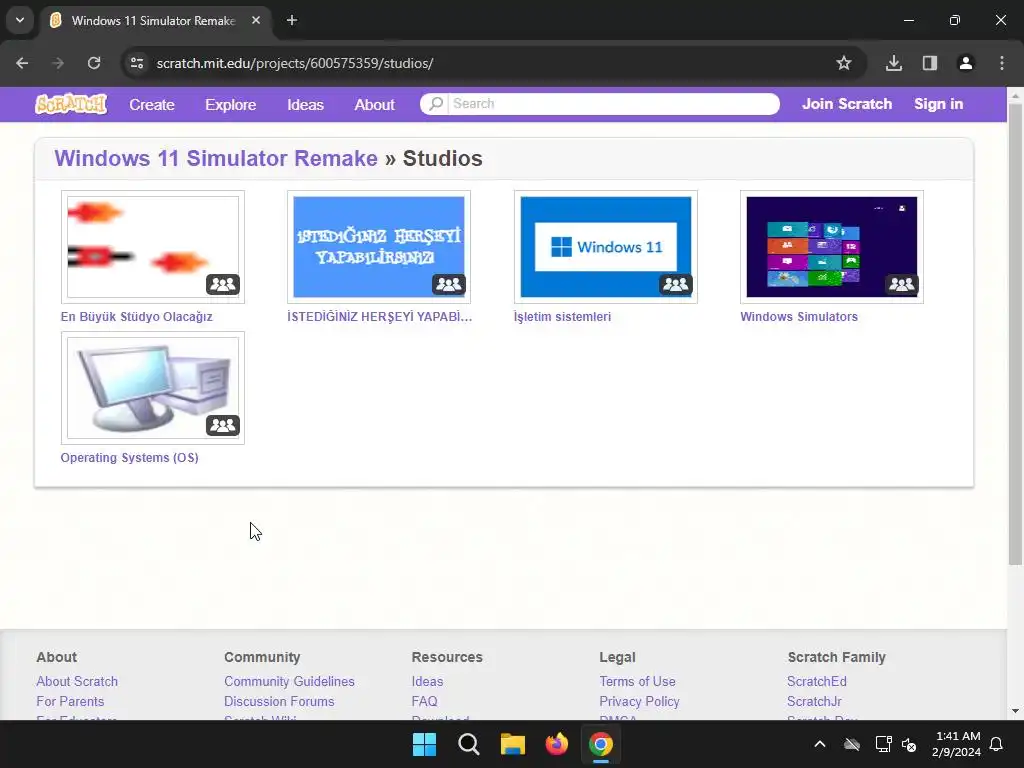The image size is (1024, 768).
Task: Show hidden tray icons chevron
Action: coord(820,744)
